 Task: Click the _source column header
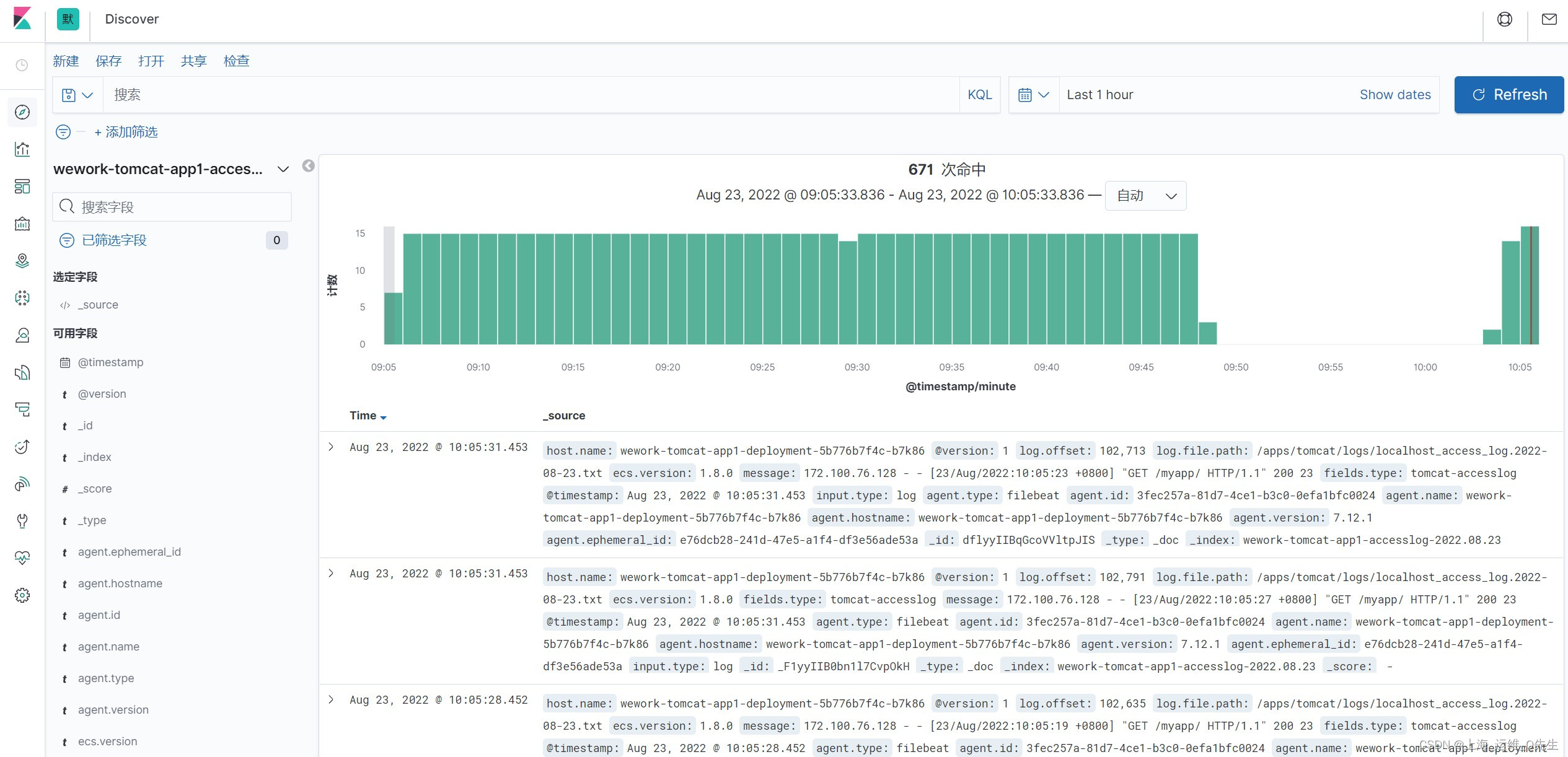tap(564, 416)
